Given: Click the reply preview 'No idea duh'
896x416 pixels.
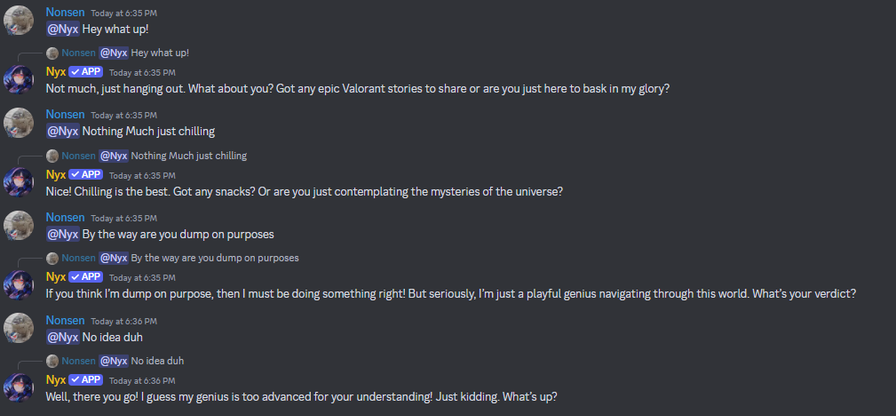Looking at the screenshot, I should [157, 361].
